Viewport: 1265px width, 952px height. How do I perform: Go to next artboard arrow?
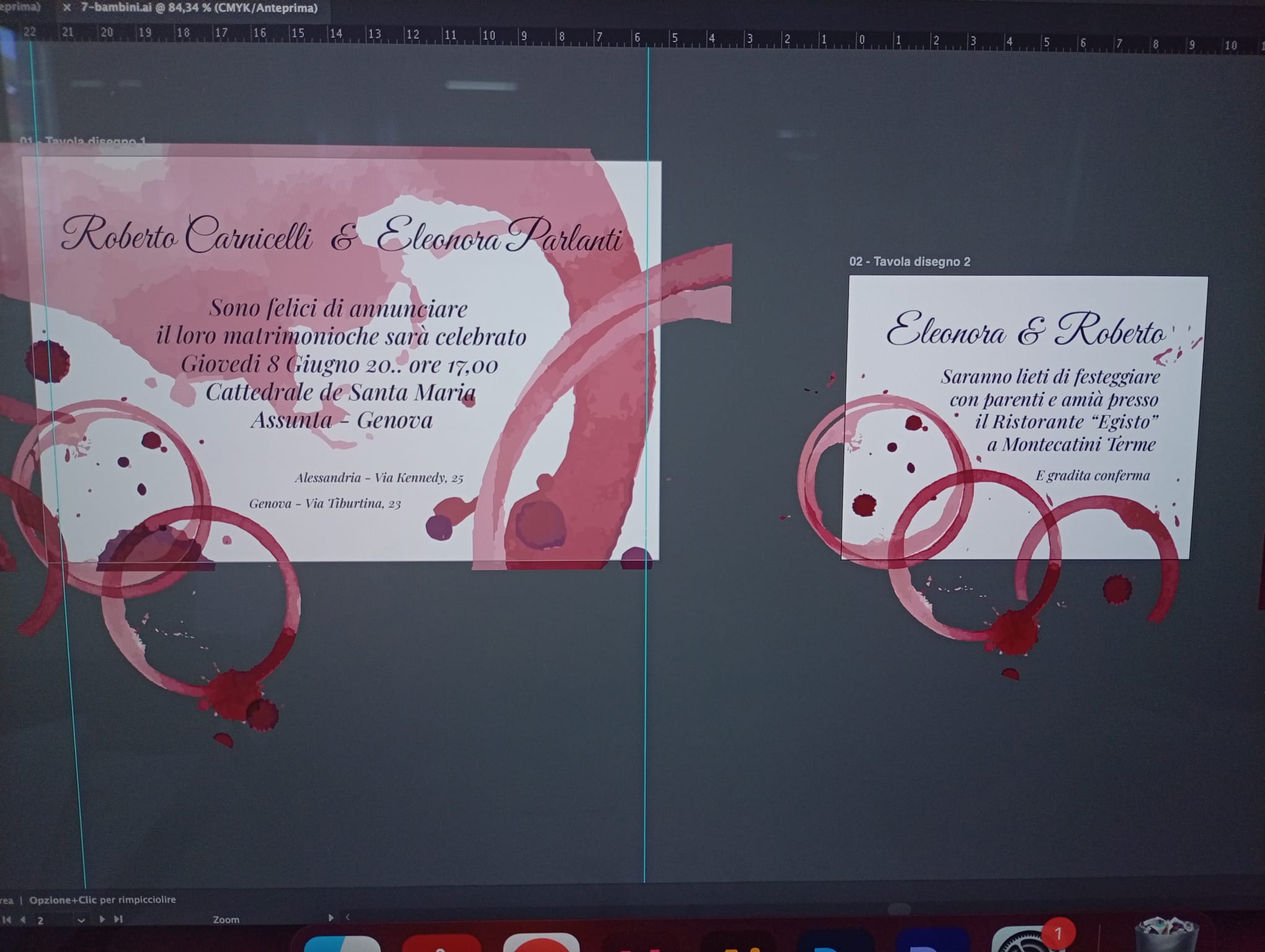[102, 919]
